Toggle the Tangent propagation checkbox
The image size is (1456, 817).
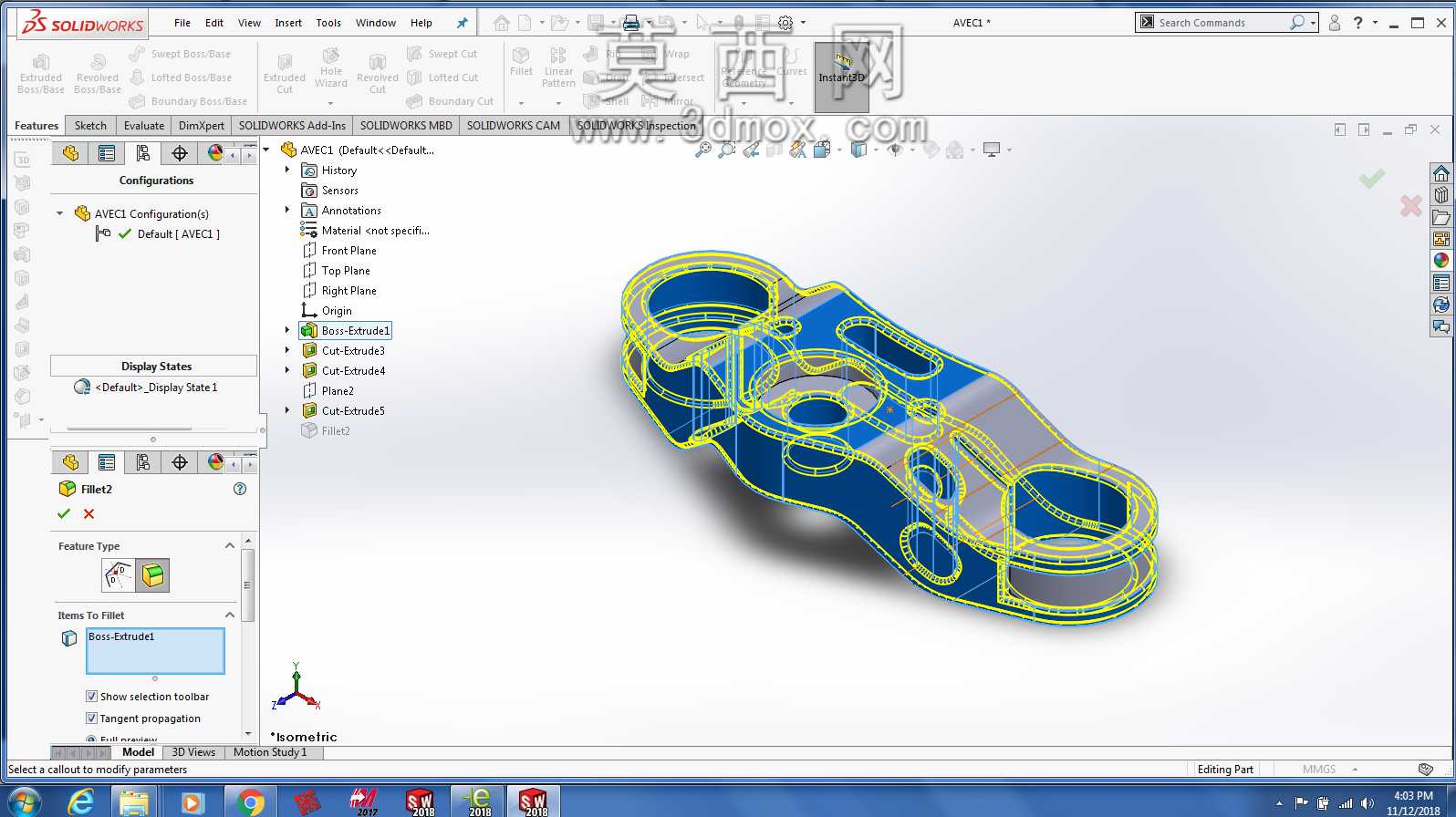pos(91,719)
